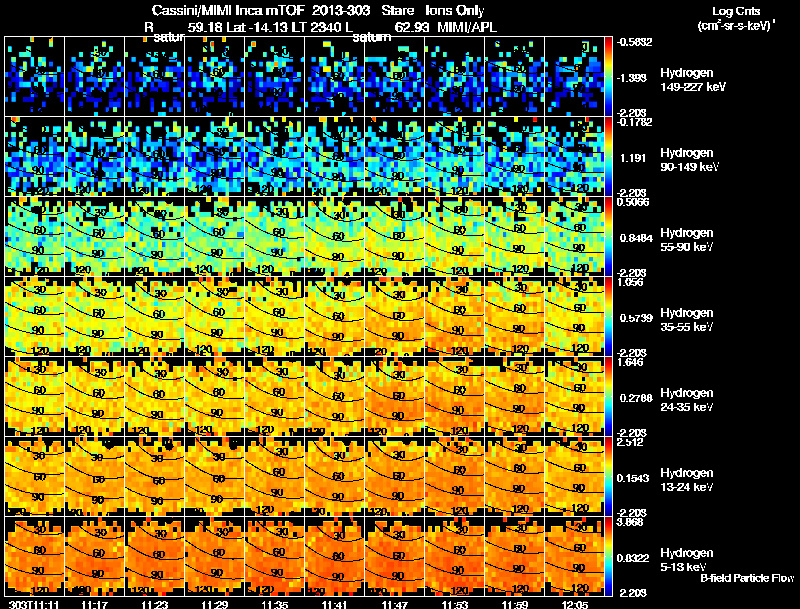
Task: Click the Hydrogen 90-149 keV row label
Action: 689,160
